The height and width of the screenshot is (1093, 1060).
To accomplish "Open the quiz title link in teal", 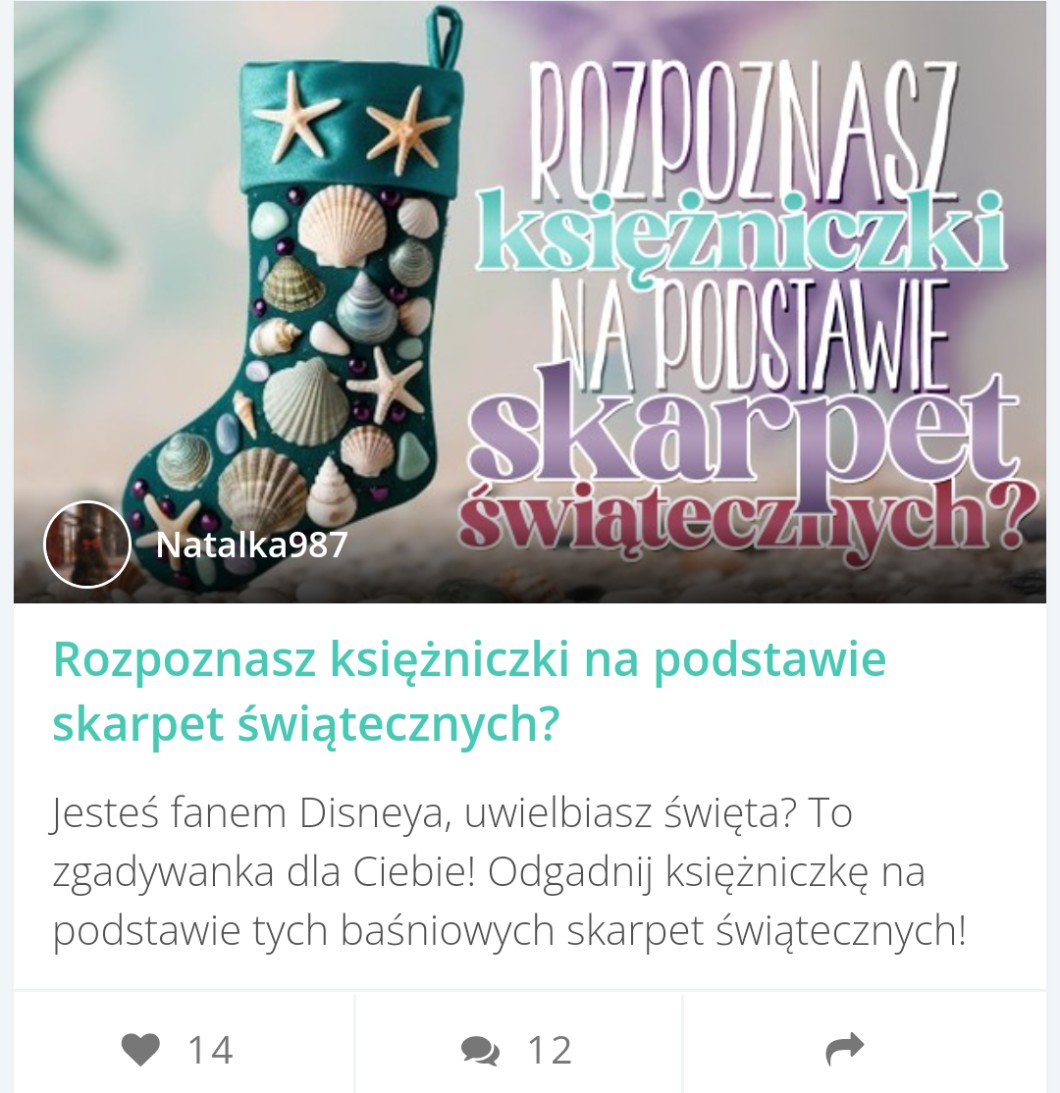I will point(469,691).
